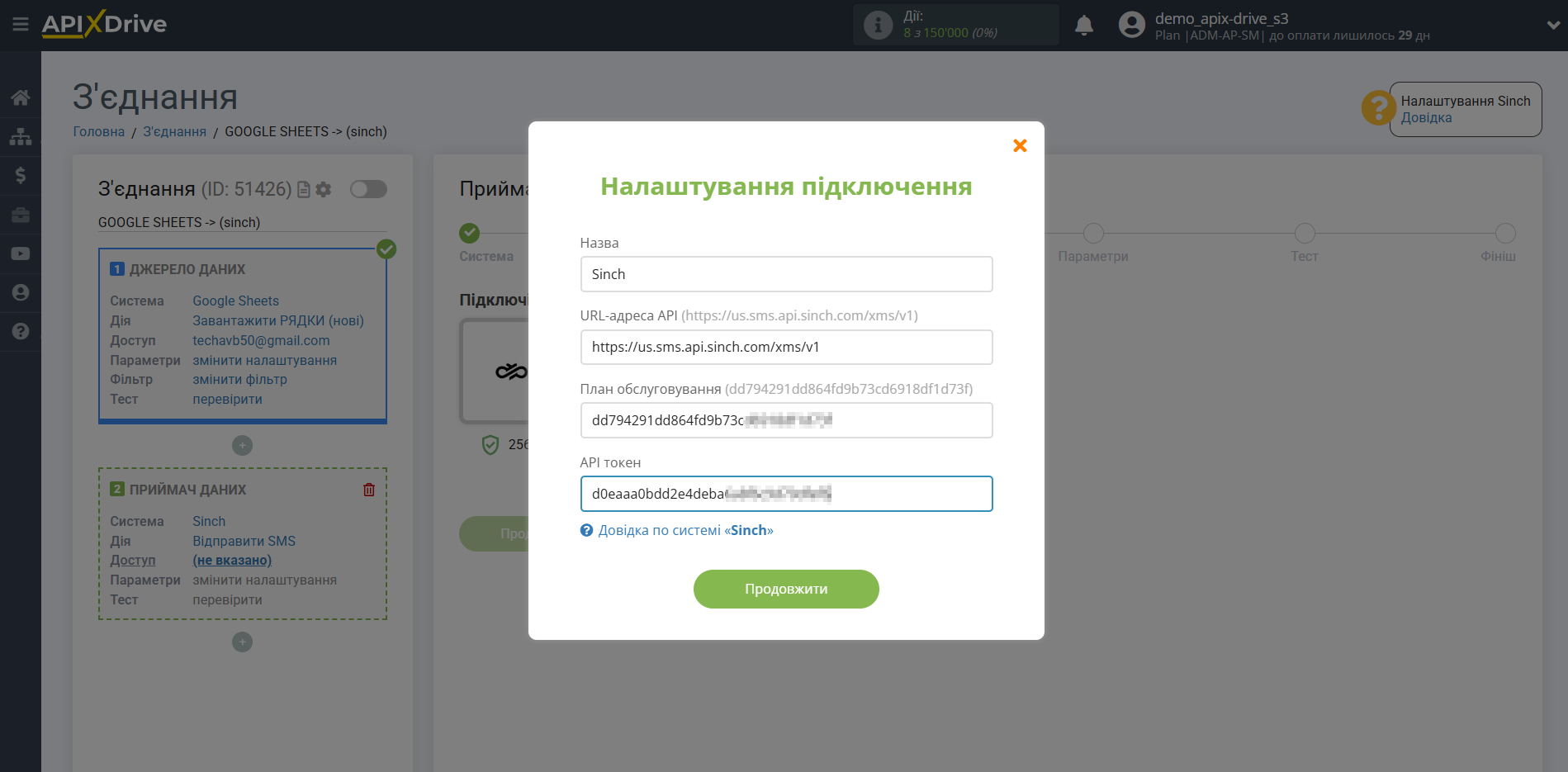The width and height of the screenshot is (1568, 772).
Task: Open the Відправити SMS action link
Action: coord(244,541)
